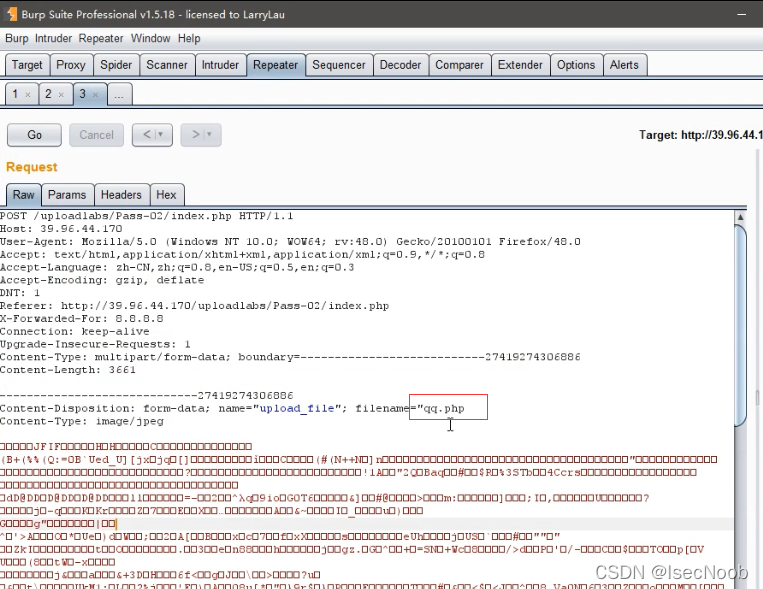Click the scrollbar up arrow in request pane
Viewport: 763px width, 589px height.
740,217
